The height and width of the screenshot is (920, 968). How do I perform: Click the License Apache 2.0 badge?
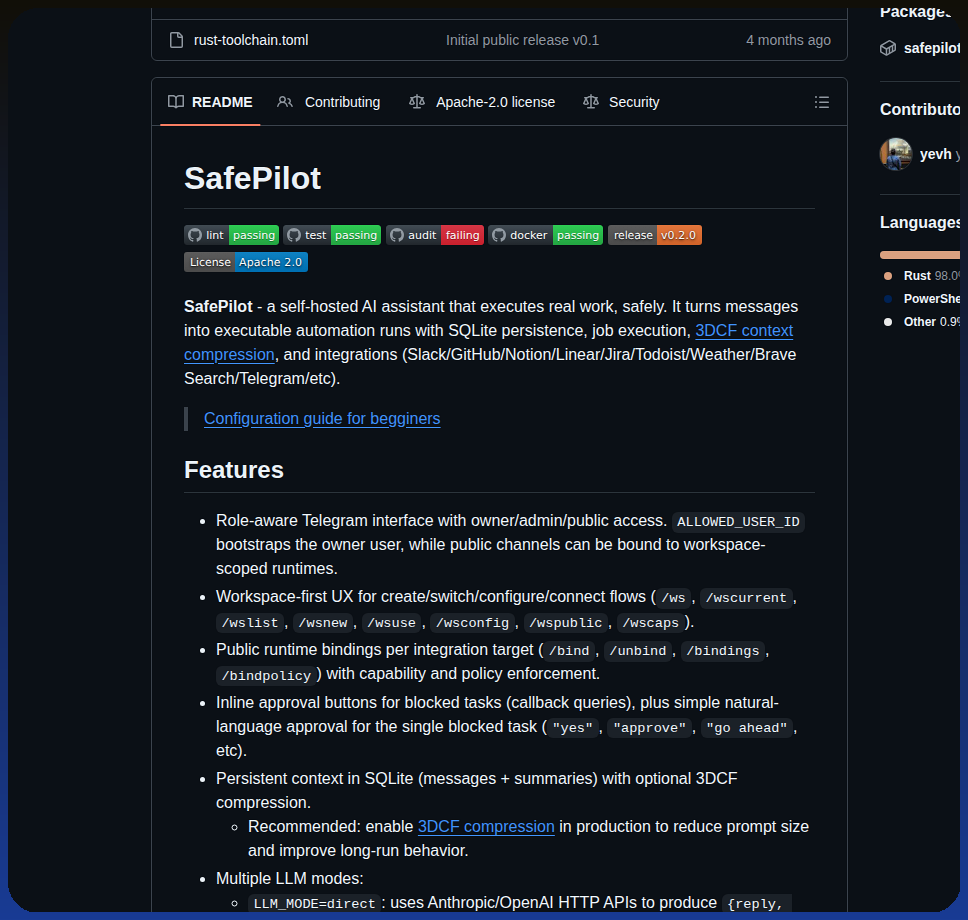point(246,262)
